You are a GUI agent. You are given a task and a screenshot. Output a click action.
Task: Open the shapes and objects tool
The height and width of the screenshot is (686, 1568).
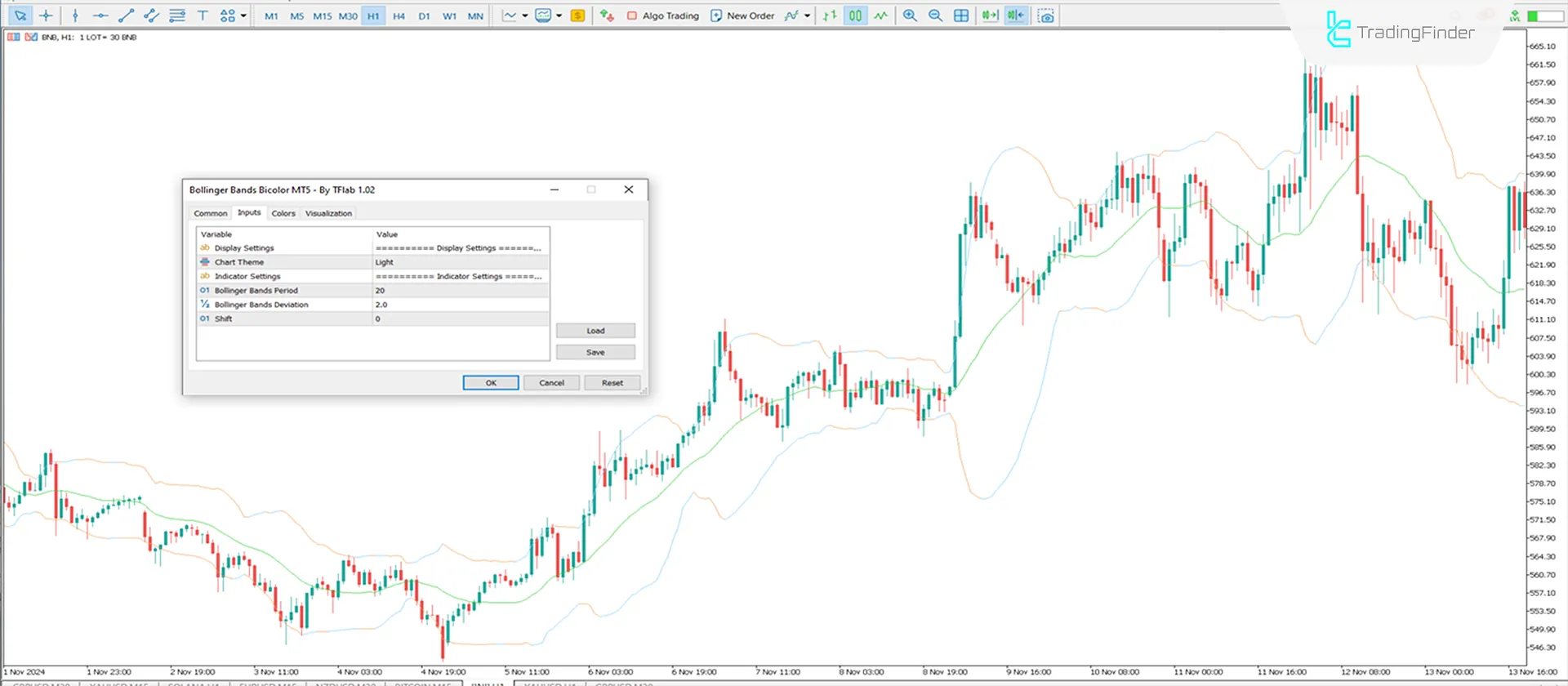tap(228, 16)
